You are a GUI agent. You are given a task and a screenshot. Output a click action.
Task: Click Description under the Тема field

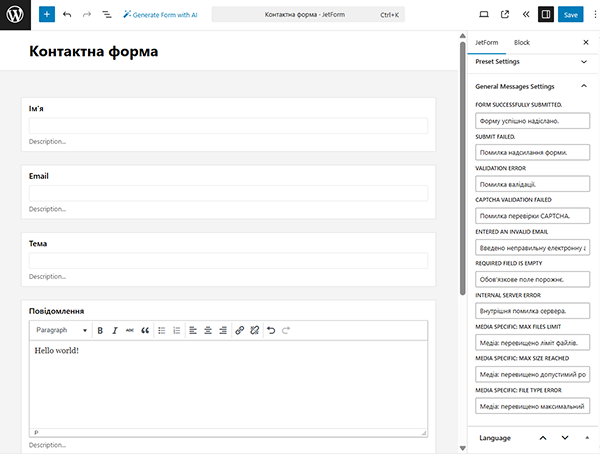pyautogui.click(x=47, y=277)
